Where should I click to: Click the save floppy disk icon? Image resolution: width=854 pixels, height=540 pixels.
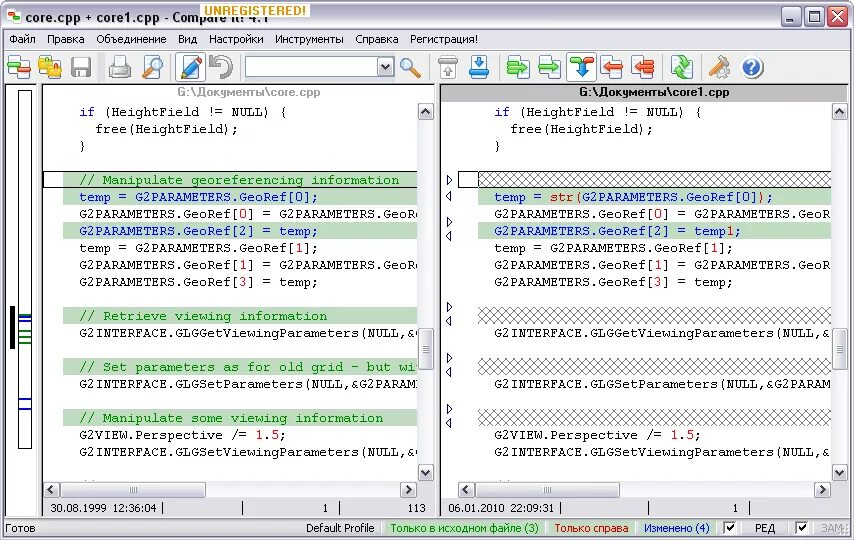coord(81,68)
